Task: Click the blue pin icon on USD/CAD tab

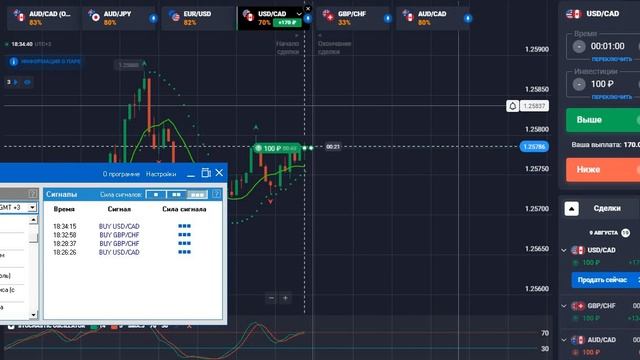Action: [308, 18]
